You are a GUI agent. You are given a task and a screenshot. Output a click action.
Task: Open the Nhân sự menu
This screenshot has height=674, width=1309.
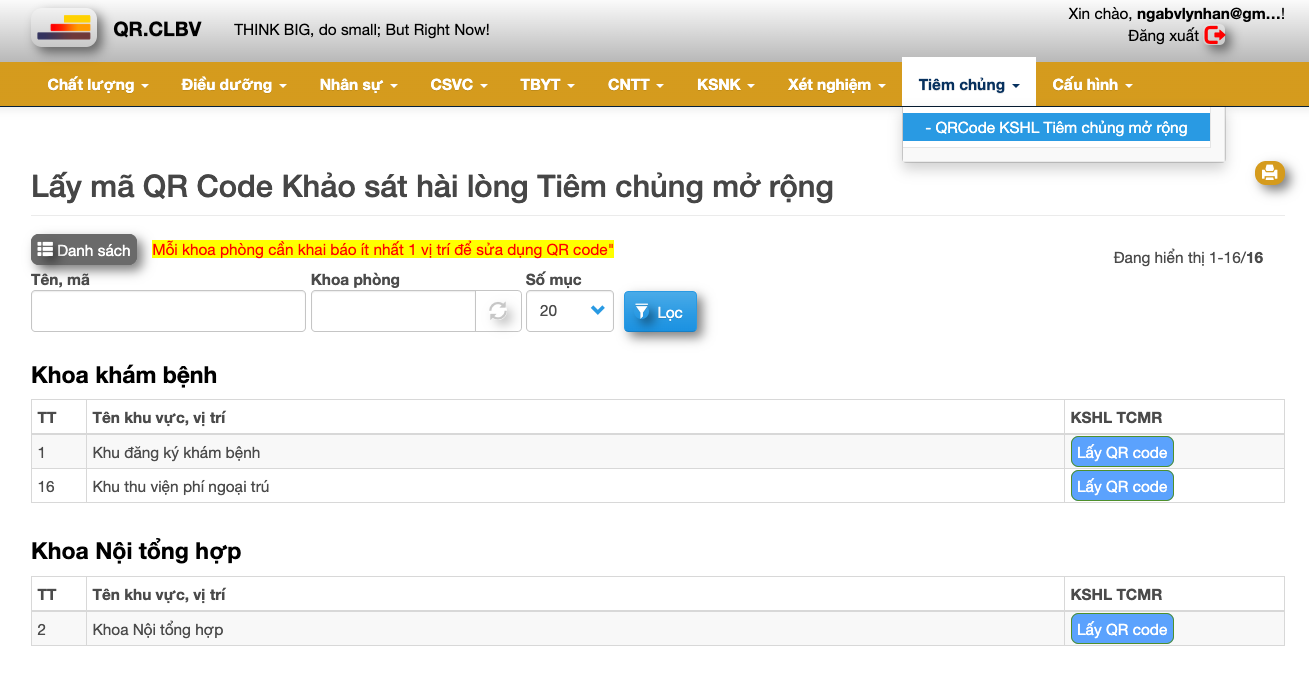(x=358, y=85)
